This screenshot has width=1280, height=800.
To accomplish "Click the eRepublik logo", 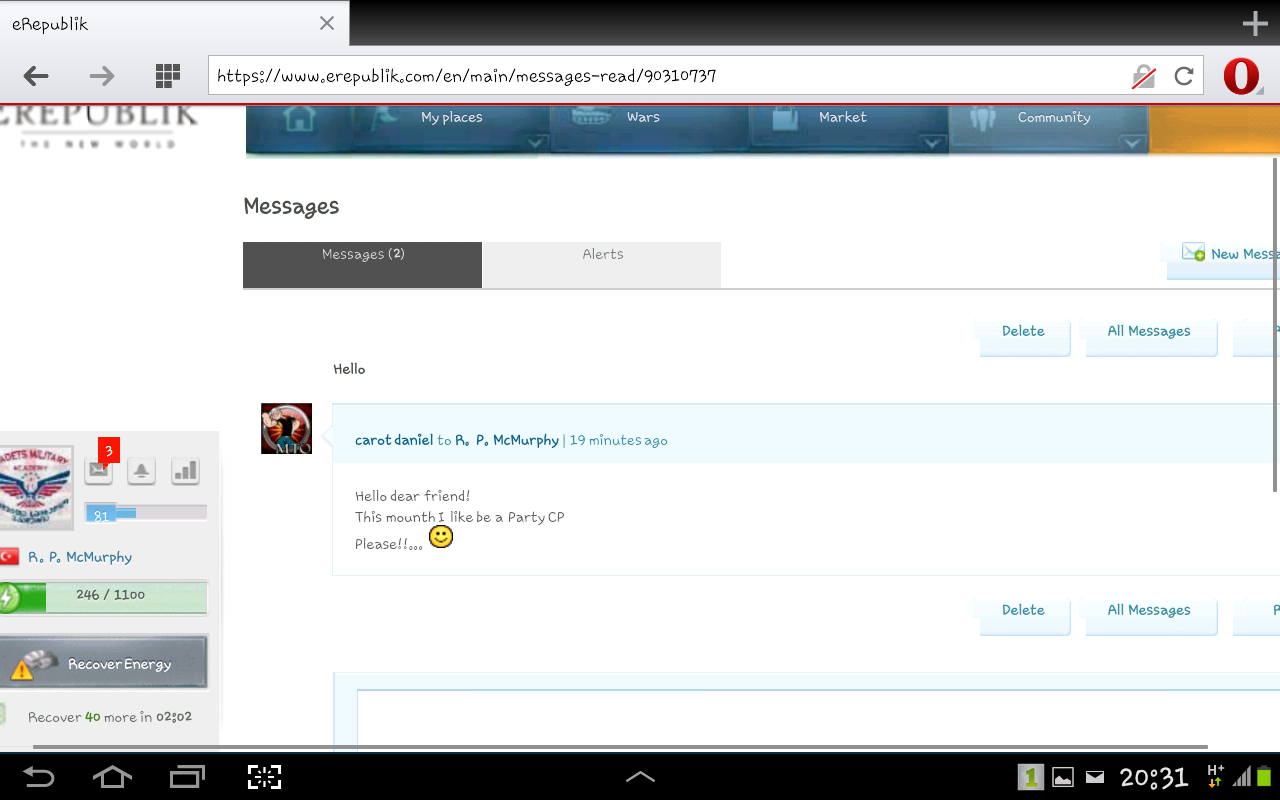I will click(x=98, y=126).
